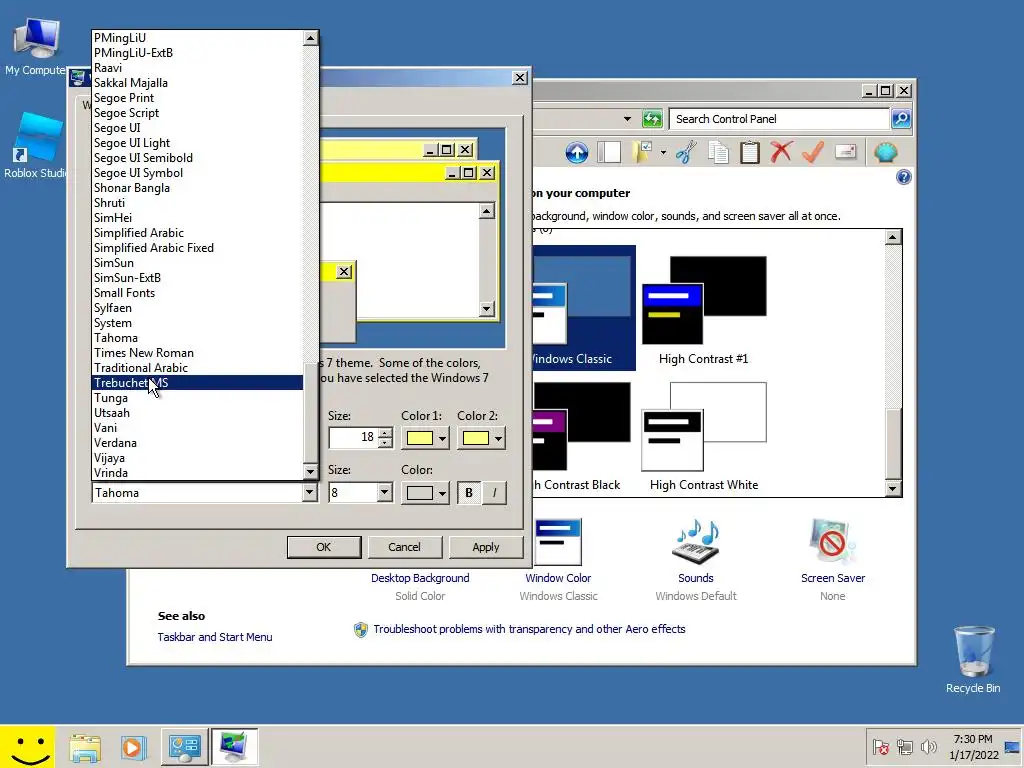Screen dimensions: 1024x768
Task: Click the theme list scroll-down arrow
Action: (x=893, y=488)
